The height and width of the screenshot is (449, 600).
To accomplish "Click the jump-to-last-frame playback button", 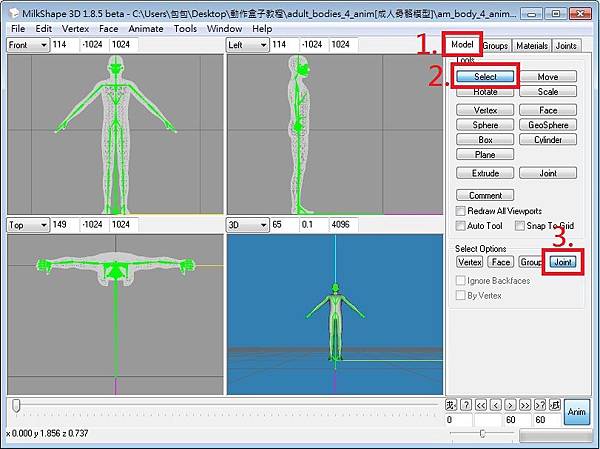I will (x=555, y=405).
